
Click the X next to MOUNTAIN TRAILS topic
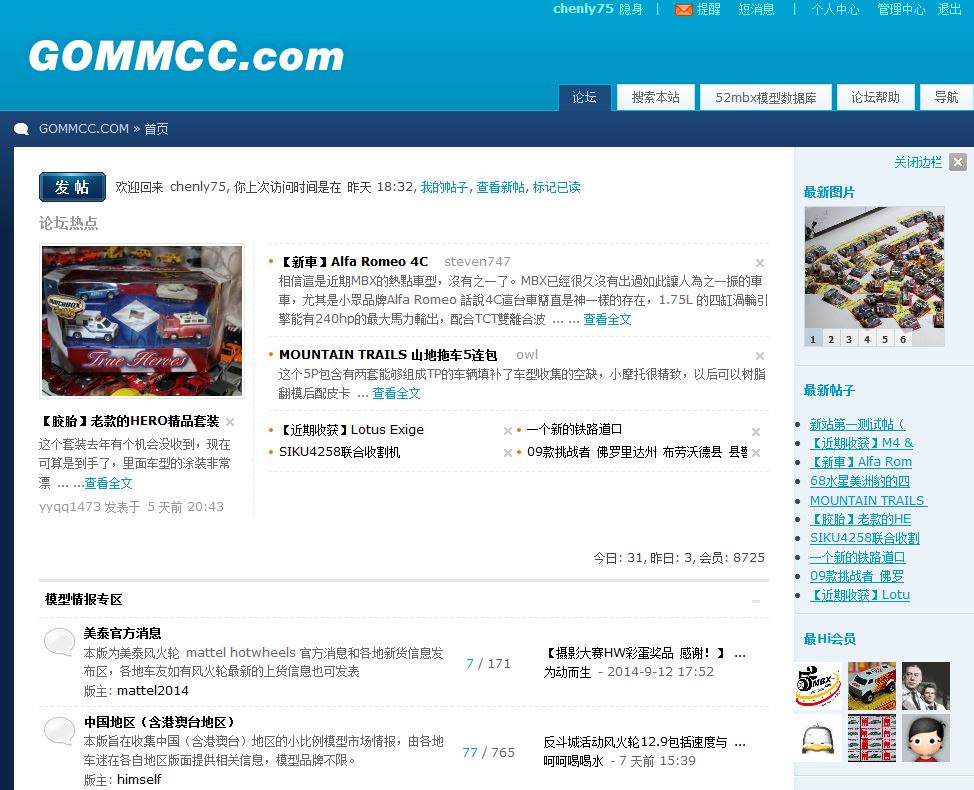[x=759, y=356]
